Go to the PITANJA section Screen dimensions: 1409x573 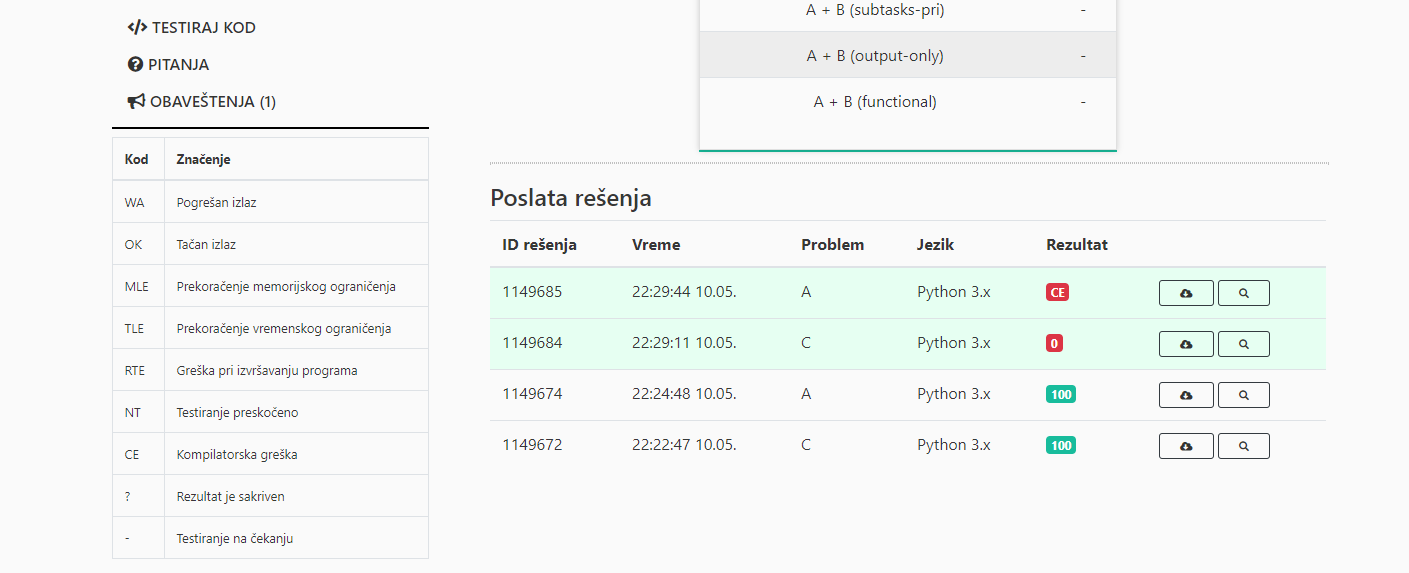[169, 65]
